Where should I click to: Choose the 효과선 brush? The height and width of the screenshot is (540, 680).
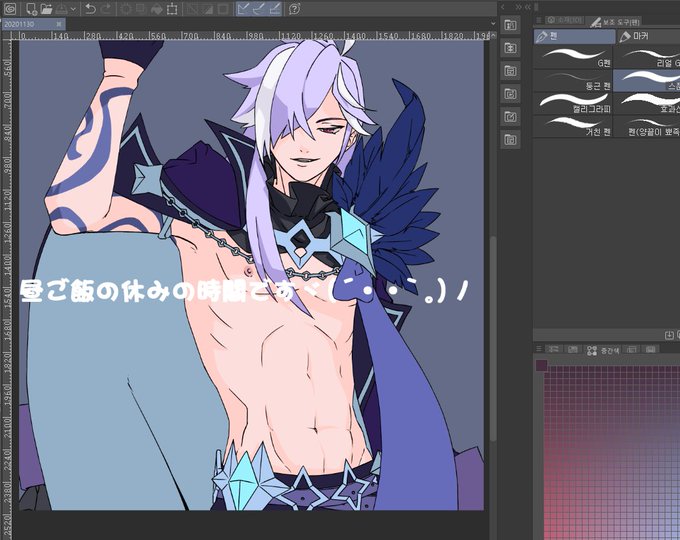click(647, 104)
